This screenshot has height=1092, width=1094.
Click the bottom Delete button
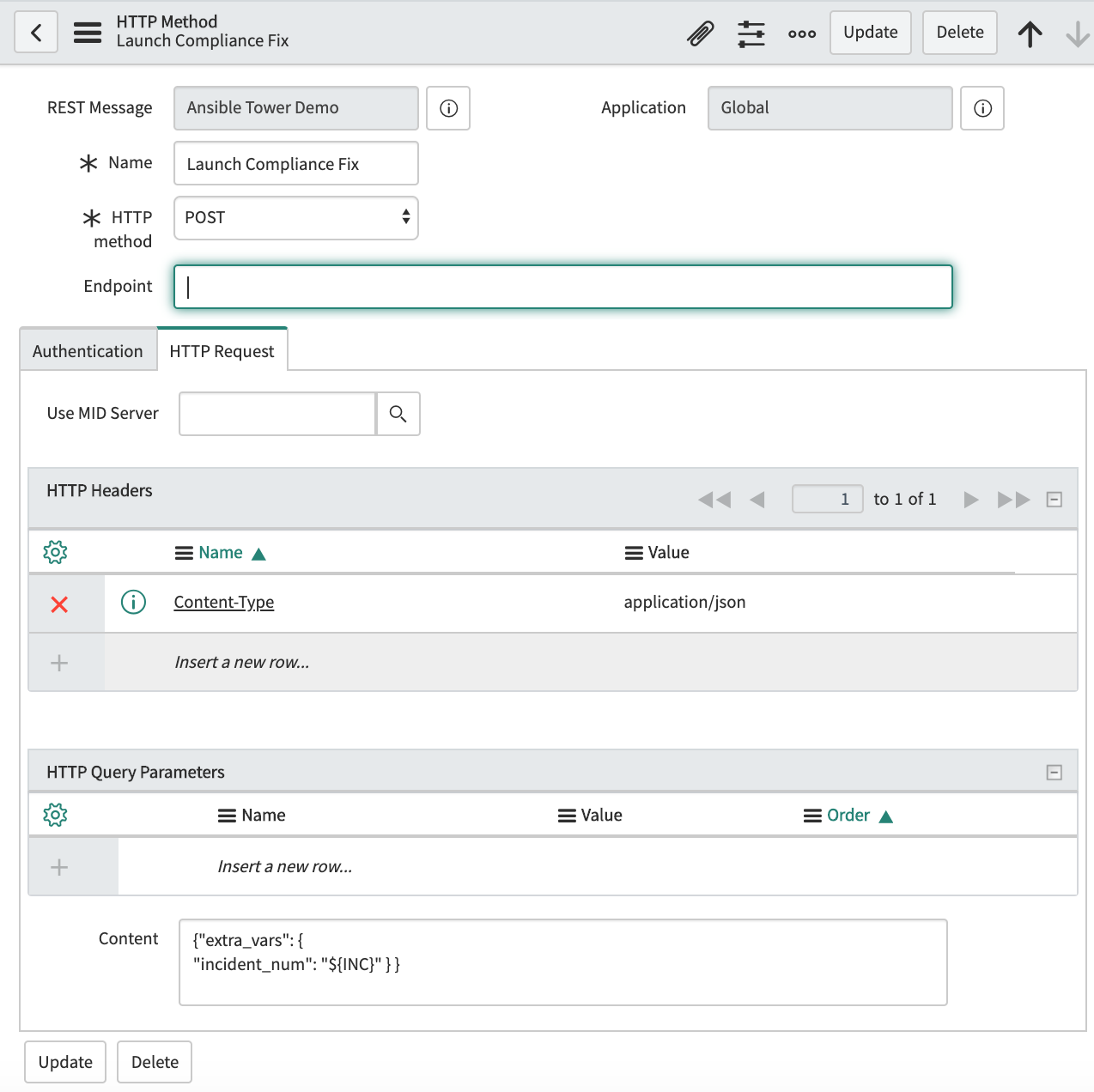click(x=154, y=1061)
